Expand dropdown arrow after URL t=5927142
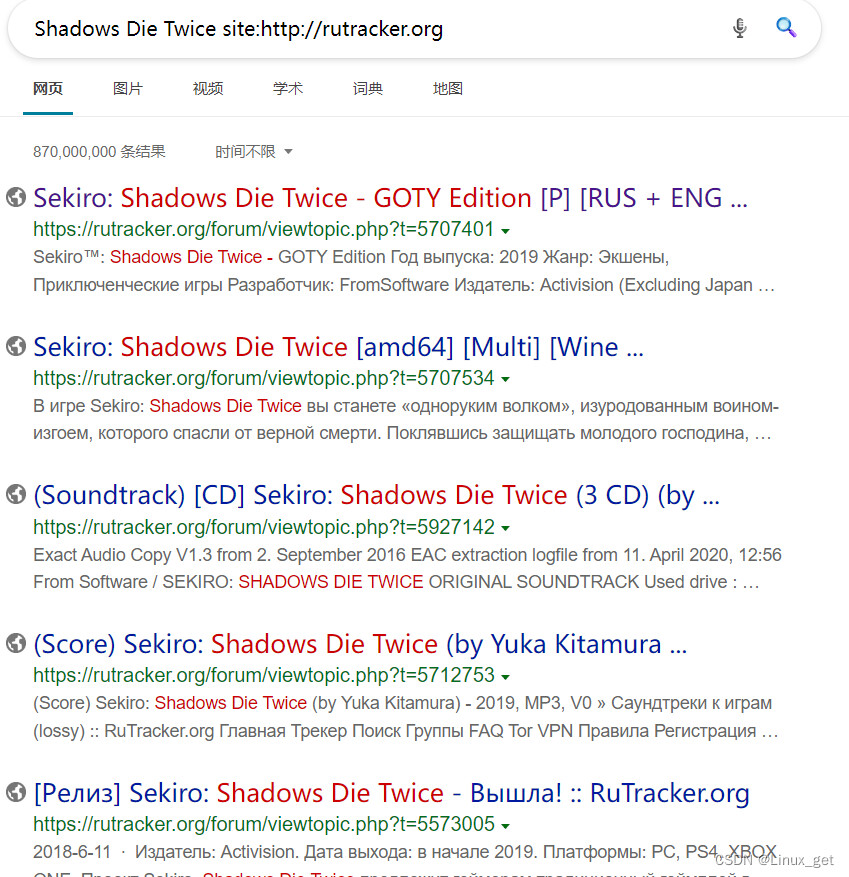The height and width of the screenshot is (877, 849). pos(505,528)
